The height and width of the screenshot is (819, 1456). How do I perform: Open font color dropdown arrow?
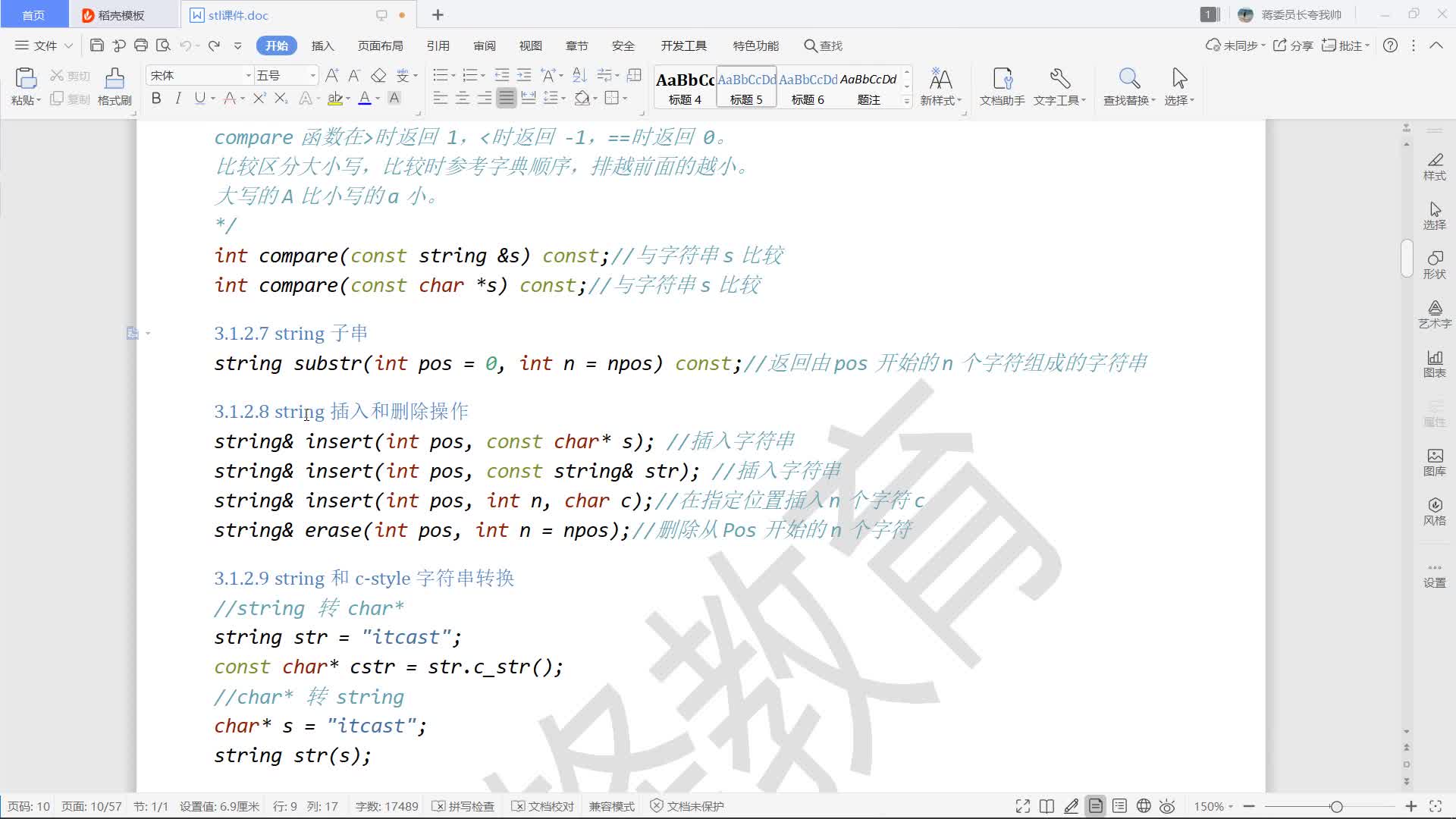click(x=378, y=99)
